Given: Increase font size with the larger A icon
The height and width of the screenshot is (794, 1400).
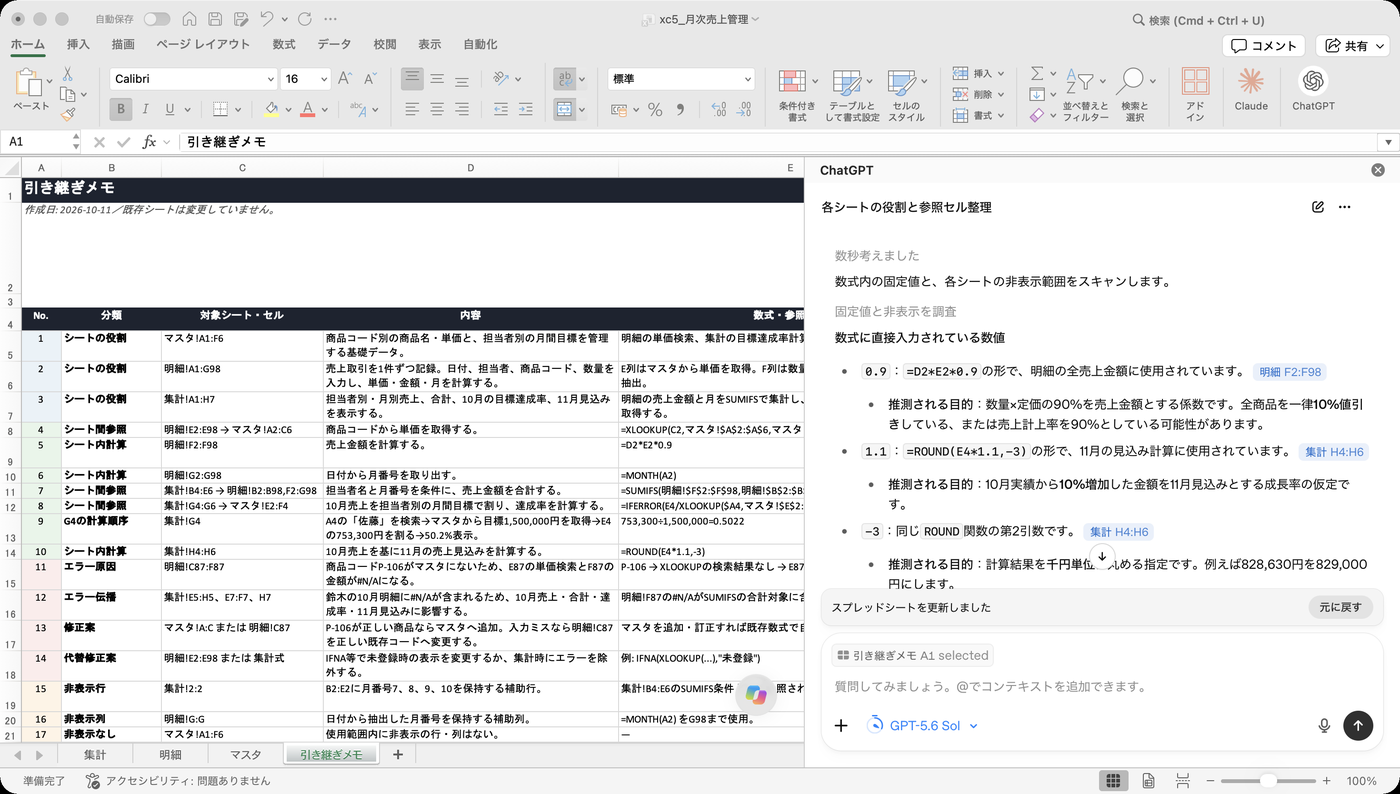Looking at the screenshot, I should [345, 79].
